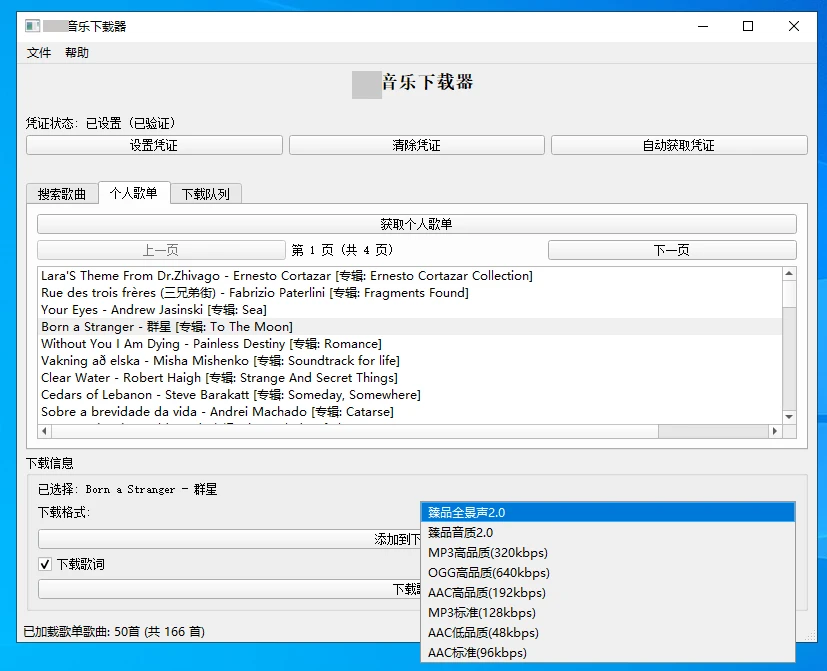Go to next page with 下一页

coord(671,250)
